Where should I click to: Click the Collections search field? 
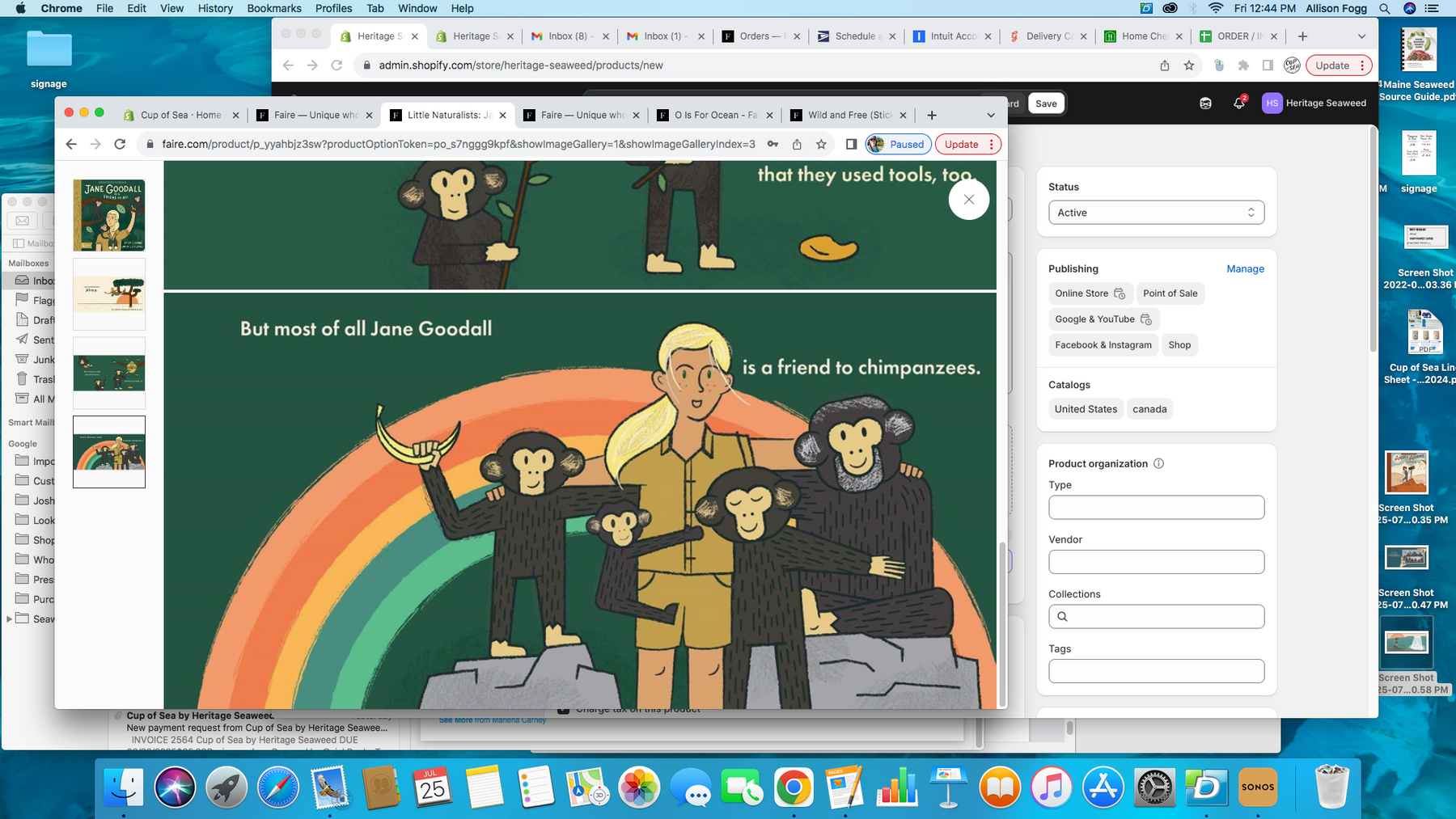(1156, 617)
